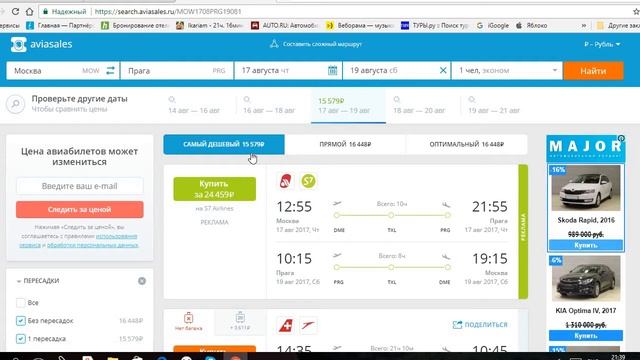
Task: Open обработки персональных данных link
Action: tap(93, 245)
